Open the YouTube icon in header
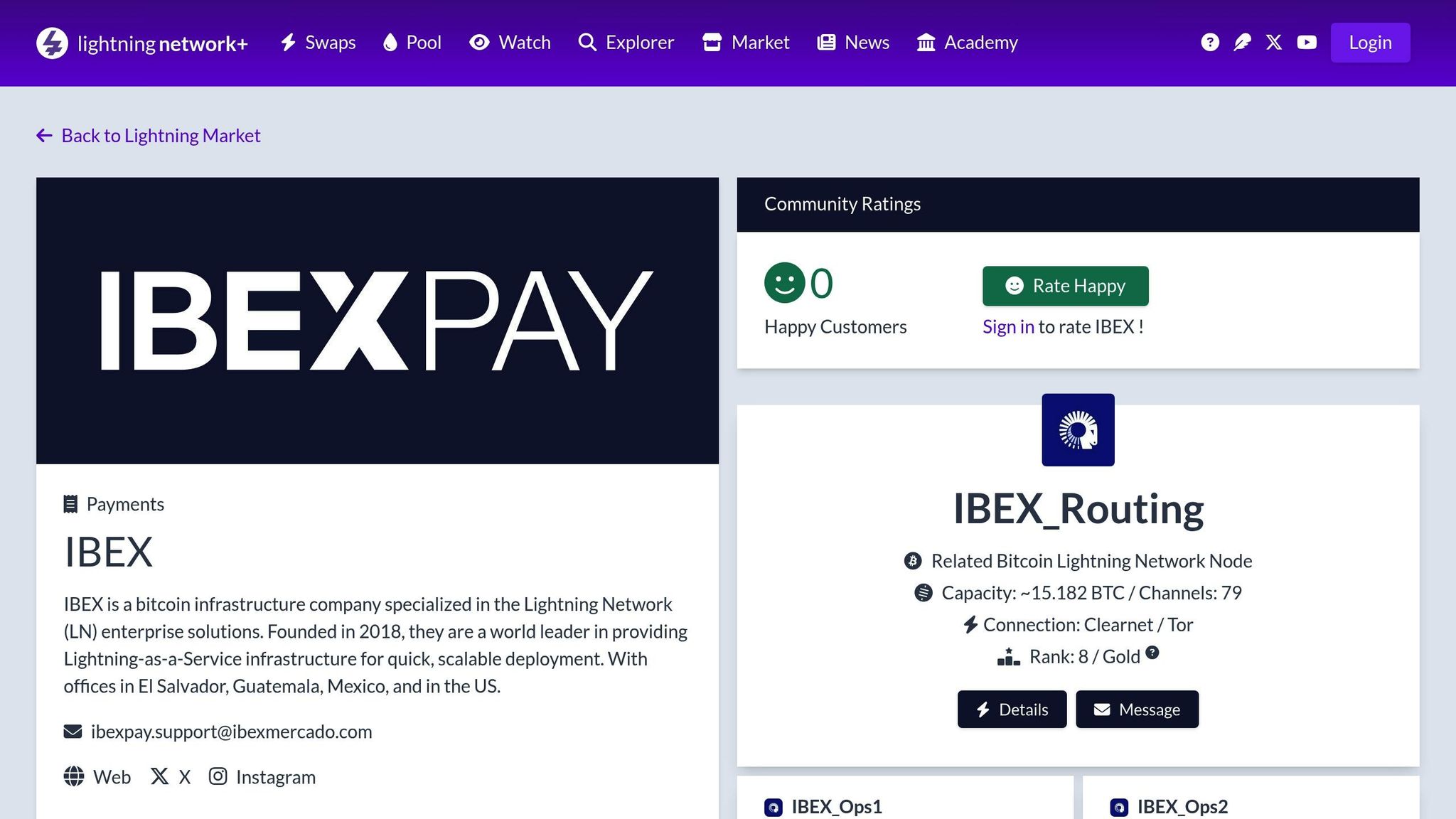 1307,43
